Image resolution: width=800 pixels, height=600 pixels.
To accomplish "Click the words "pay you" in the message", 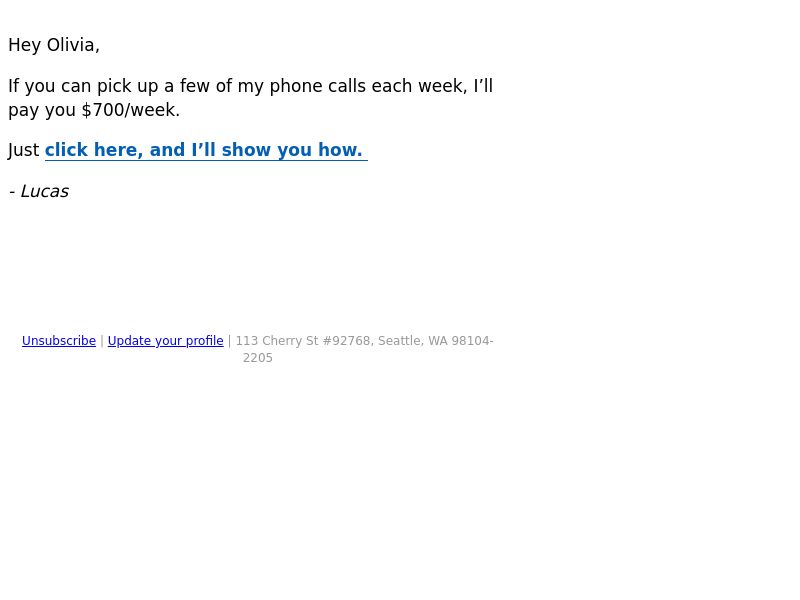I will [42, 110].
